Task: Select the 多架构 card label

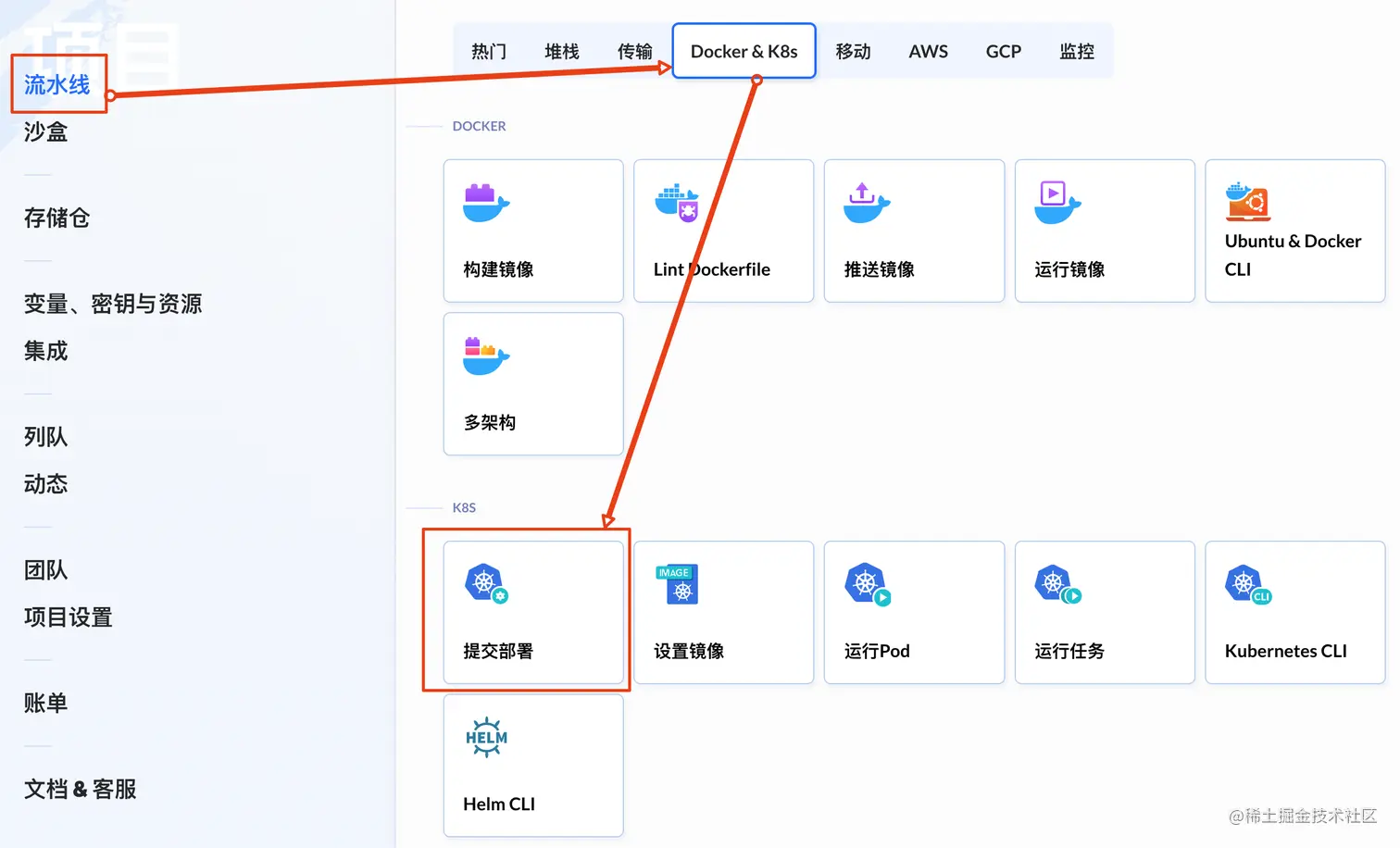Action: pos(490,422)
